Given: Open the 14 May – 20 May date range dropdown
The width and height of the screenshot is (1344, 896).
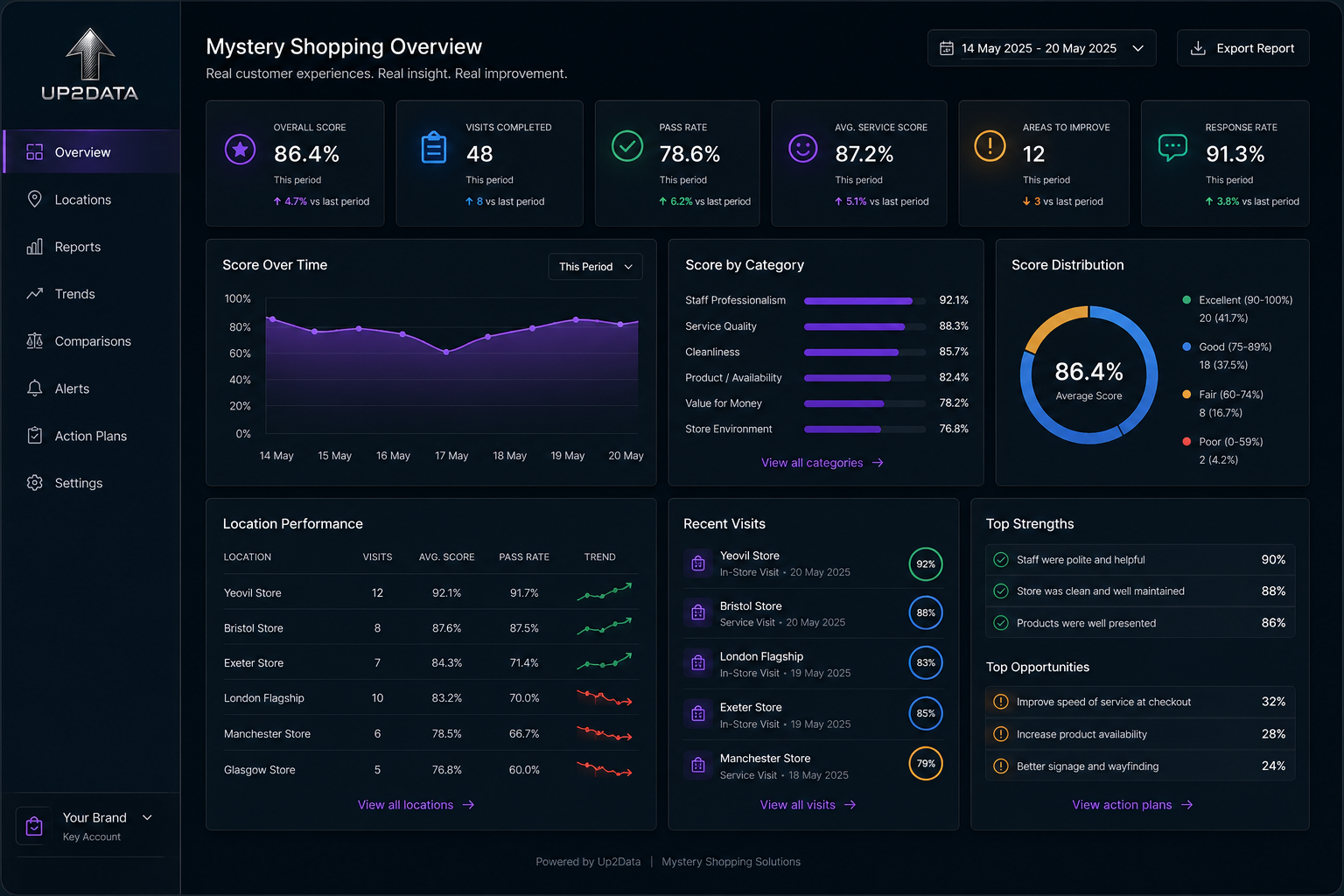Looking at the screenshot, I should coord(1041,48).
